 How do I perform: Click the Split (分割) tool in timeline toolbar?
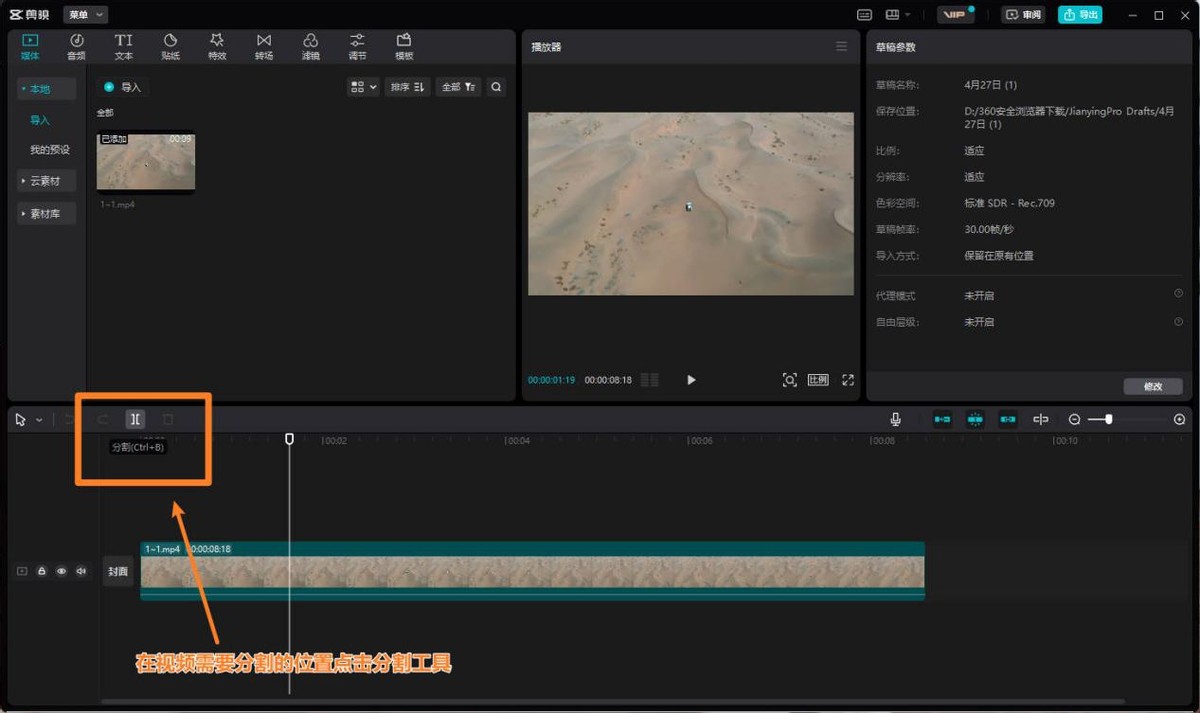click(x=135, y=420)
